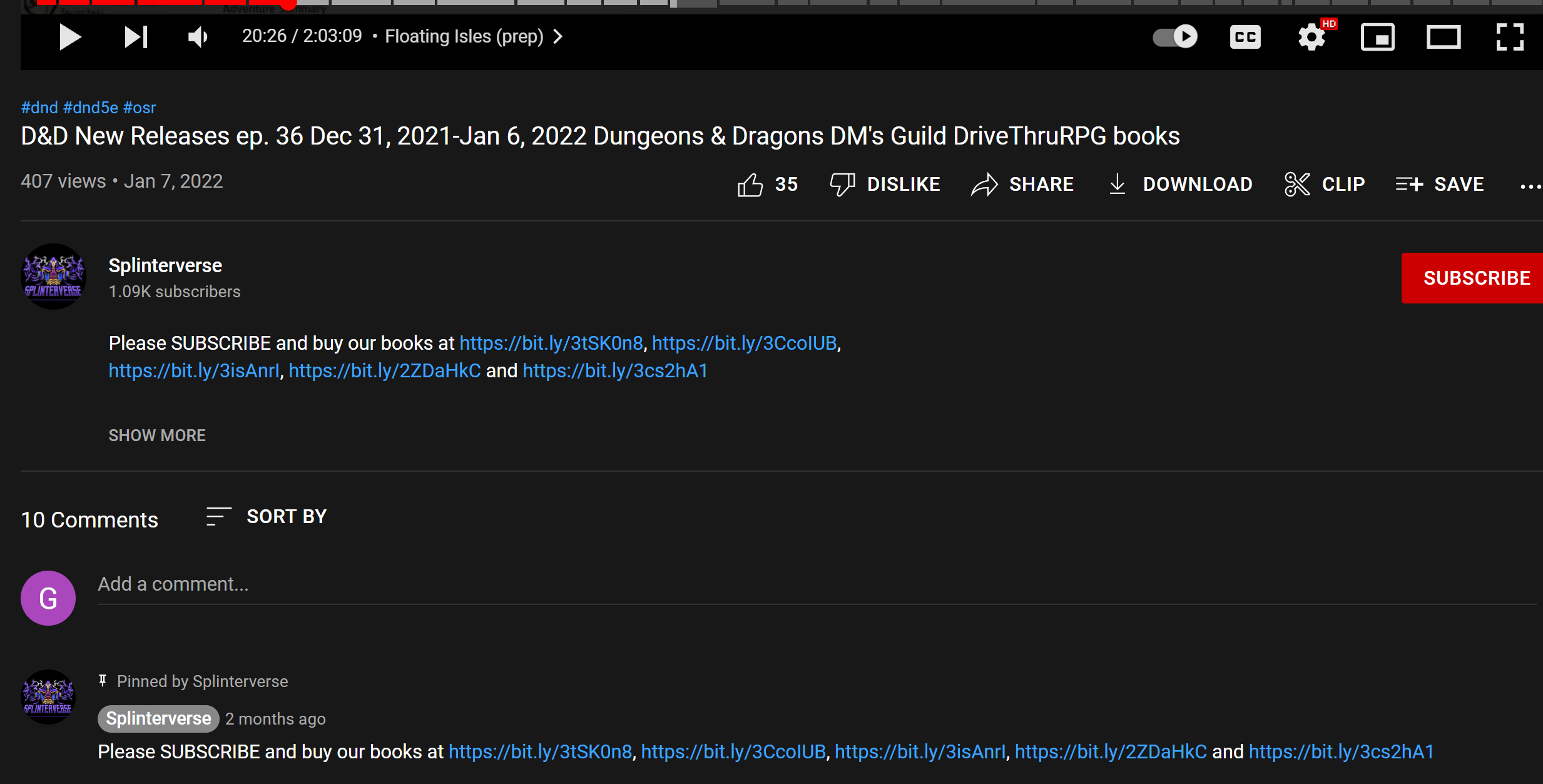This screenshot has width=1543, height=784.
Task: Open Splinterverse channel name link
Action: point(165,265)
